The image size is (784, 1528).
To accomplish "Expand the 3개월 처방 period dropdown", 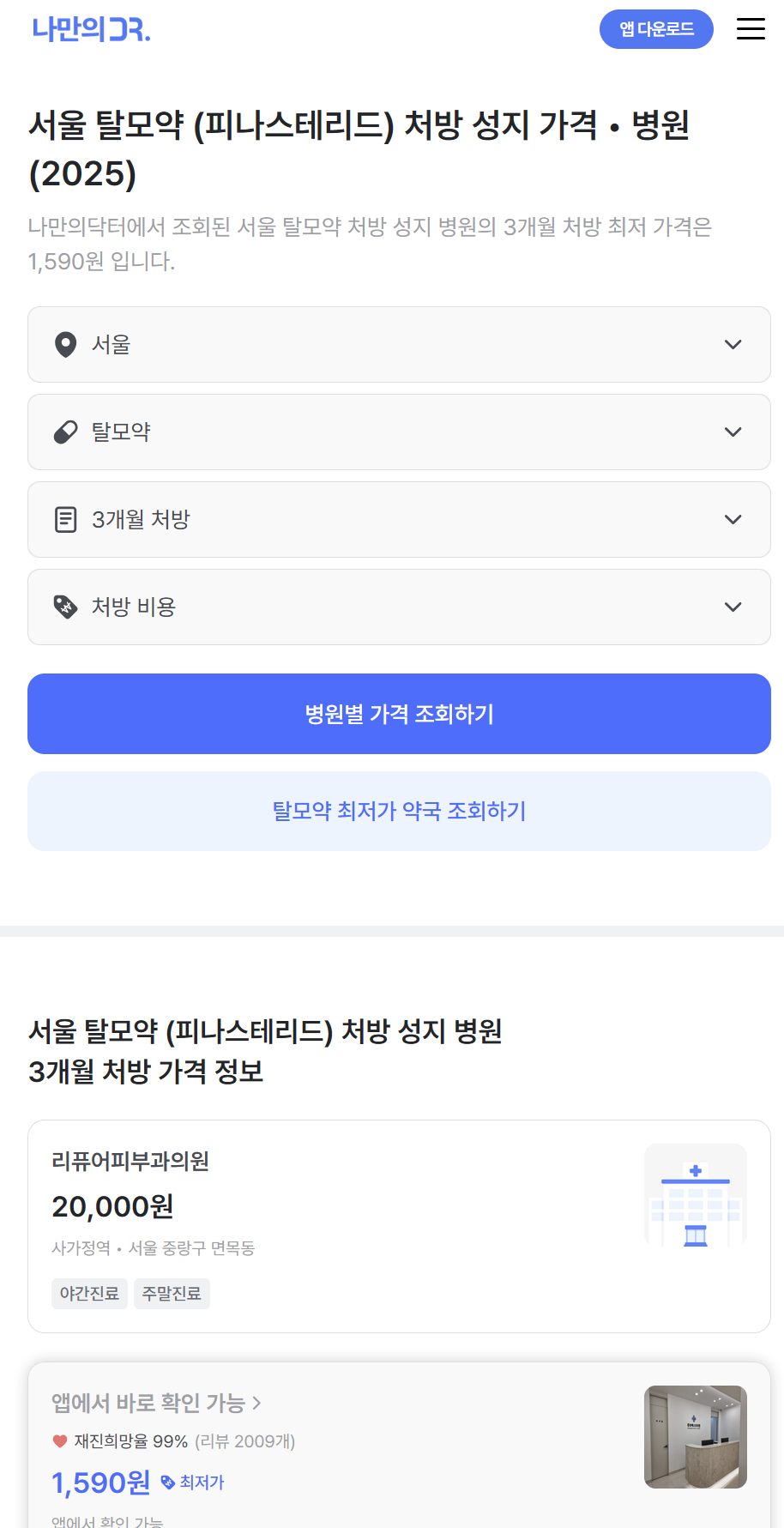I will tap(733, 520).
